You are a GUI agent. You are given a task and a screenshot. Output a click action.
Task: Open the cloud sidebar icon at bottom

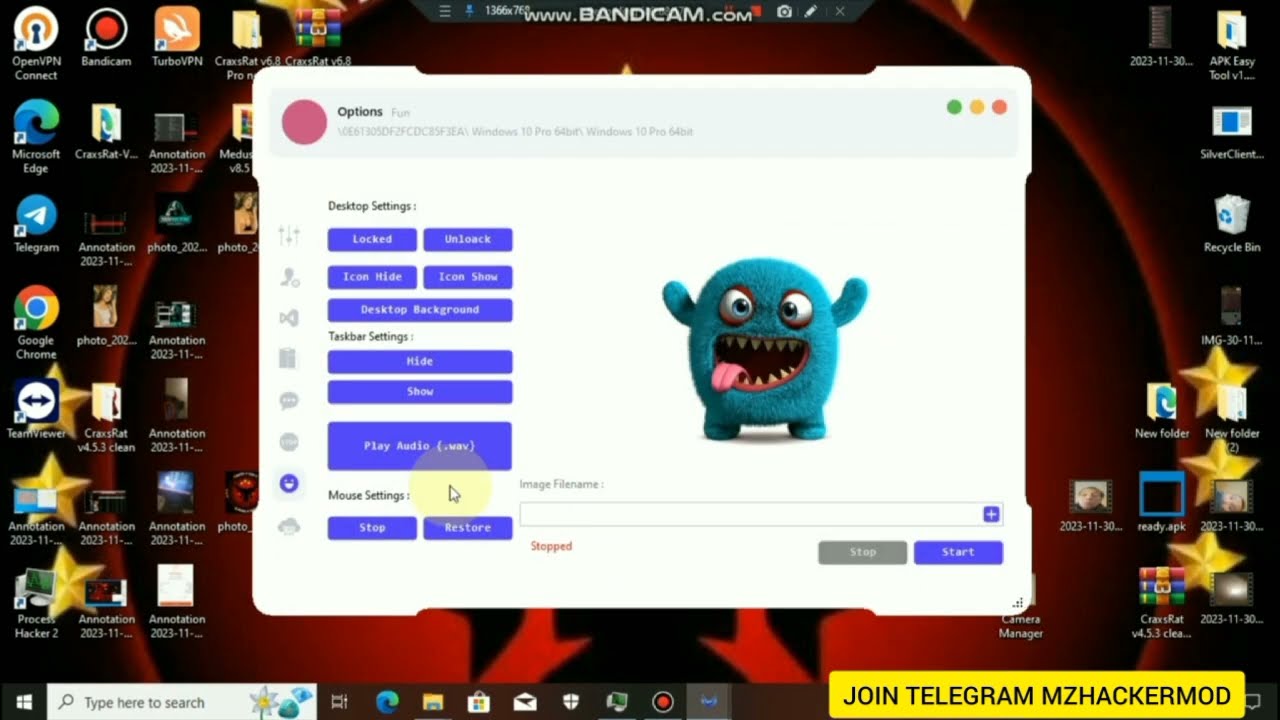point(289,526)
